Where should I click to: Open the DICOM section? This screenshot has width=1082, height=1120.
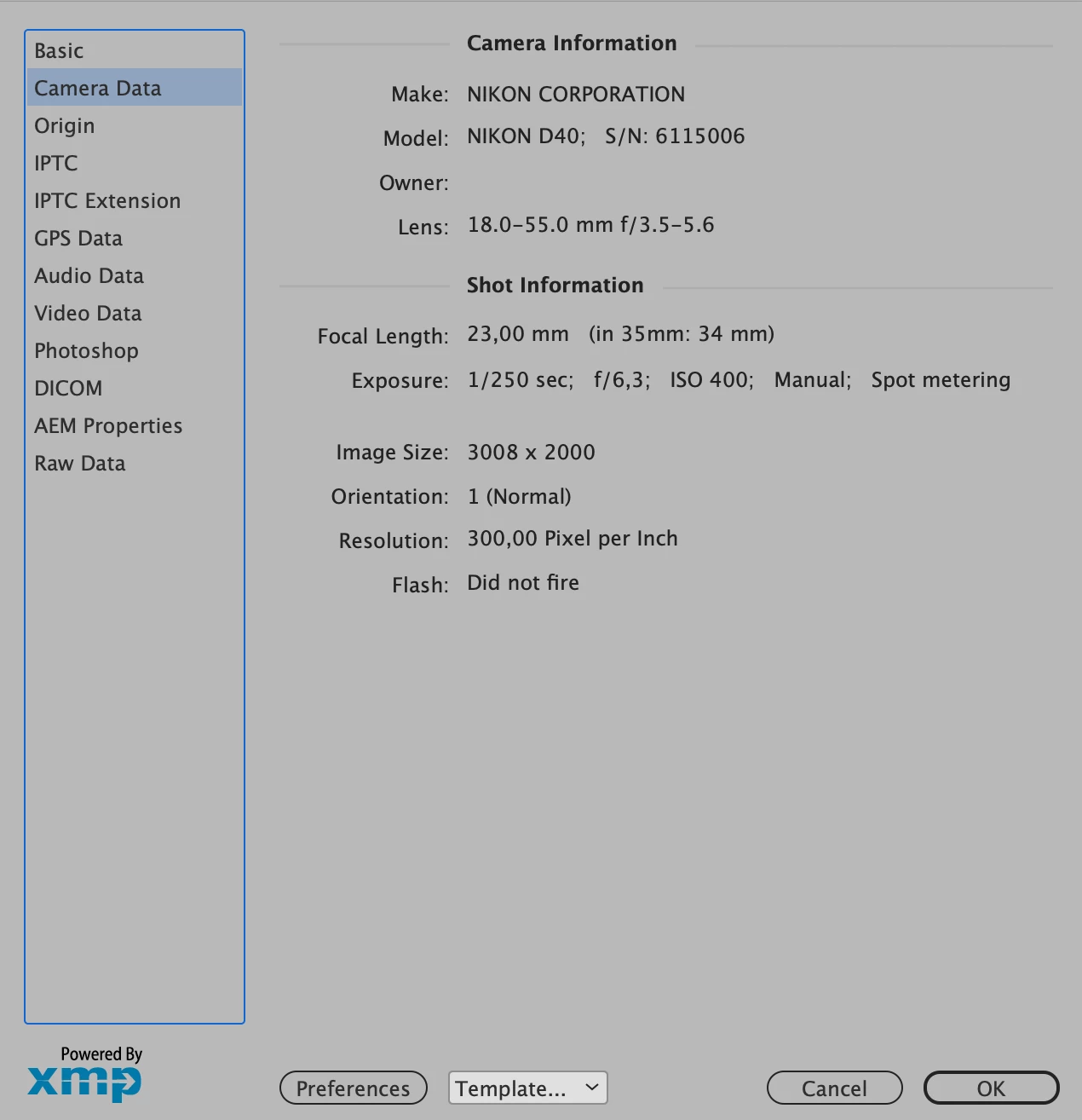pyautogui.click(x=135, y=388)
